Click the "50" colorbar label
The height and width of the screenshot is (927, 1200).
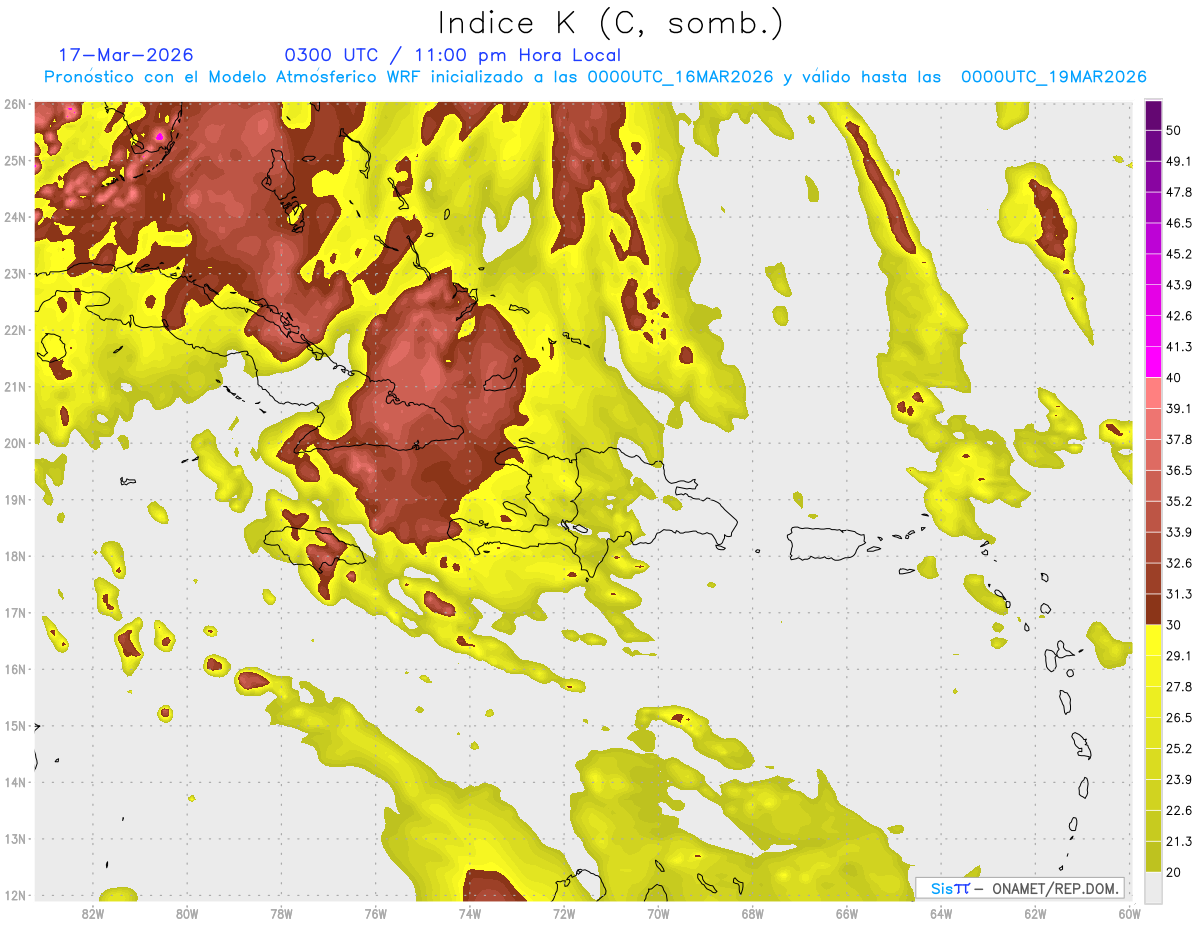pyautogui.click(x=1174, y=131)
